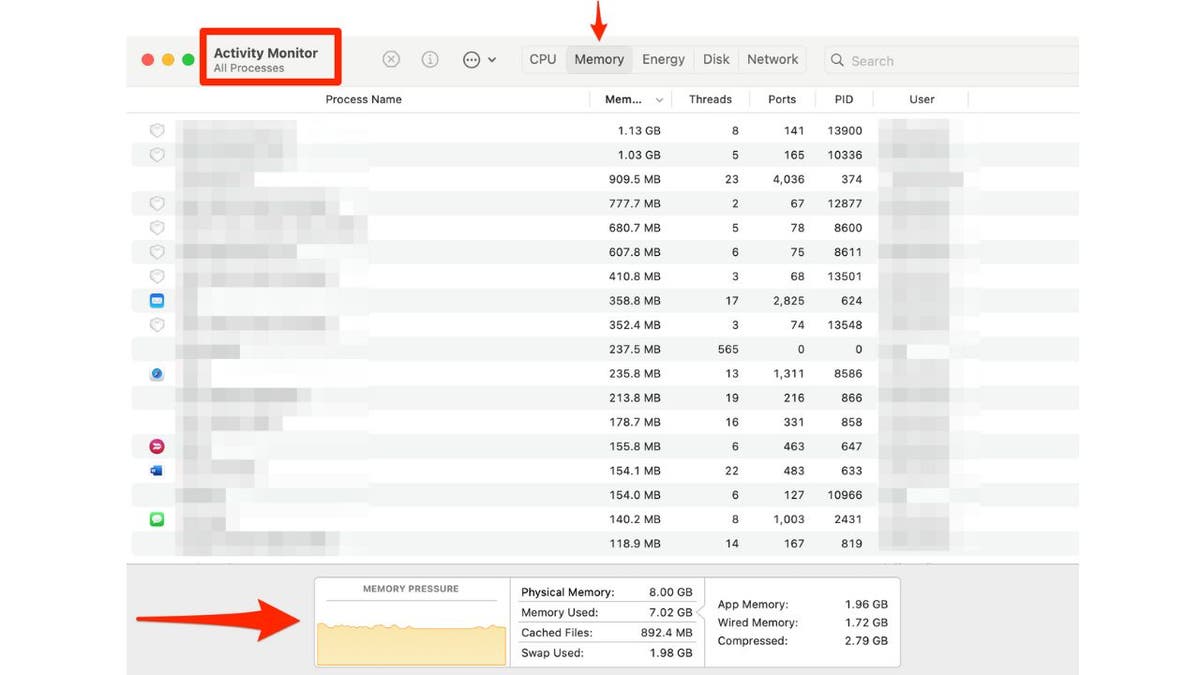The height and width of the screenshot is (675, 1200).
Task: Show the Network tab
Action: (773, 60)
